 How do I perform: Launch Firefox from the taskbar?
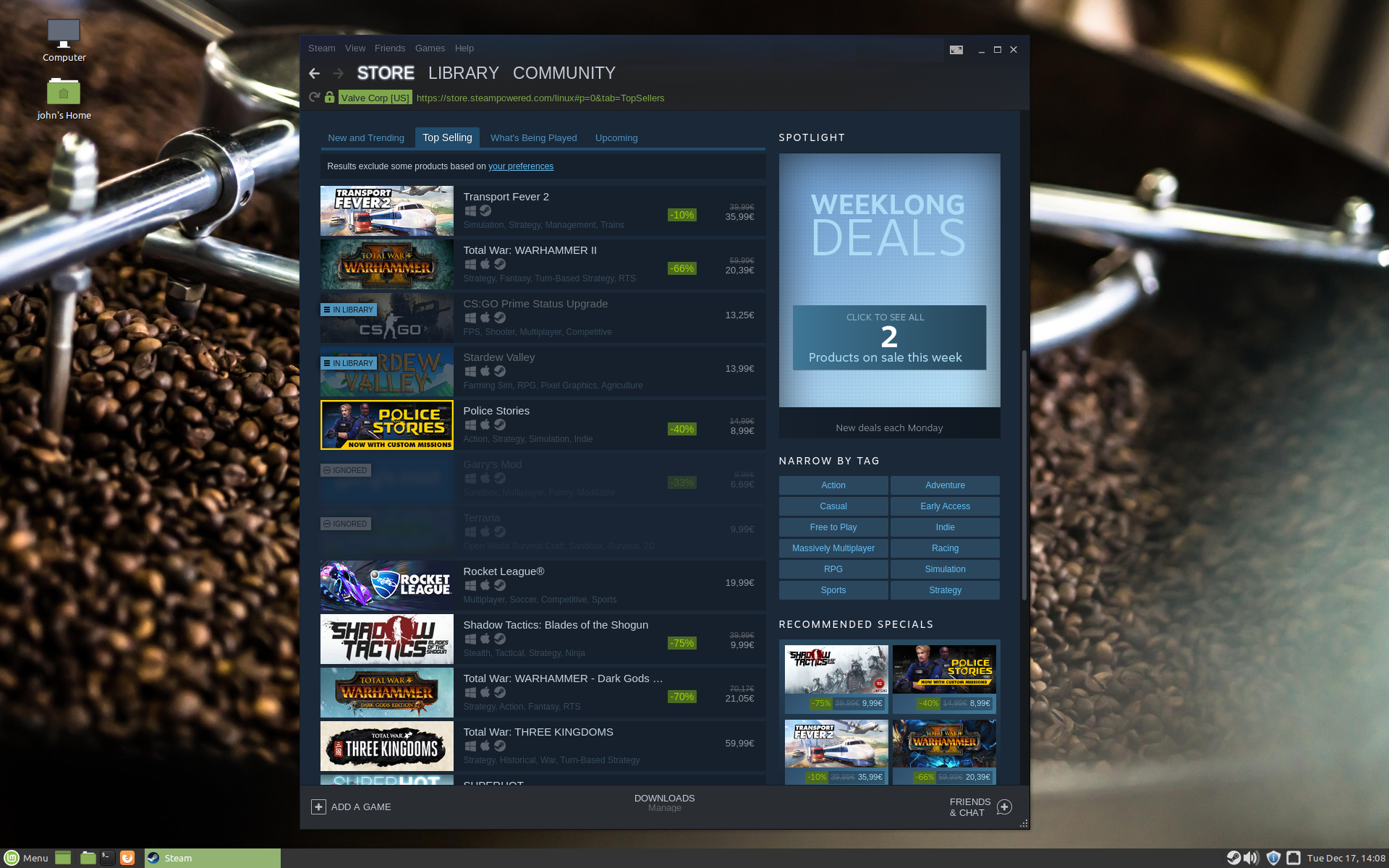point(127,858)
